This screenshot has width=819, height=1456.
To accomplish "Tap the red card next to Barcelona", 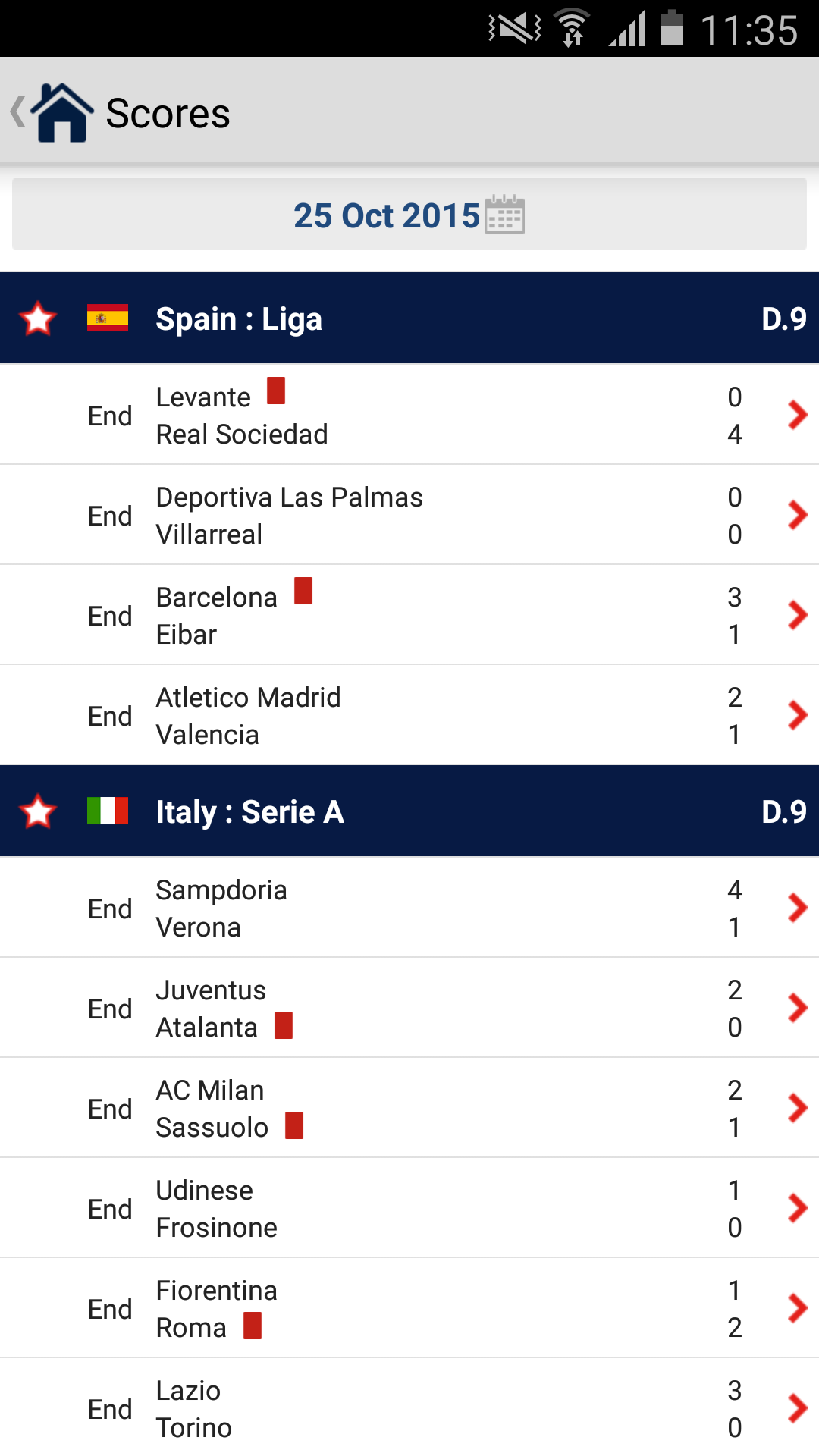I will (x=303, y=591).
